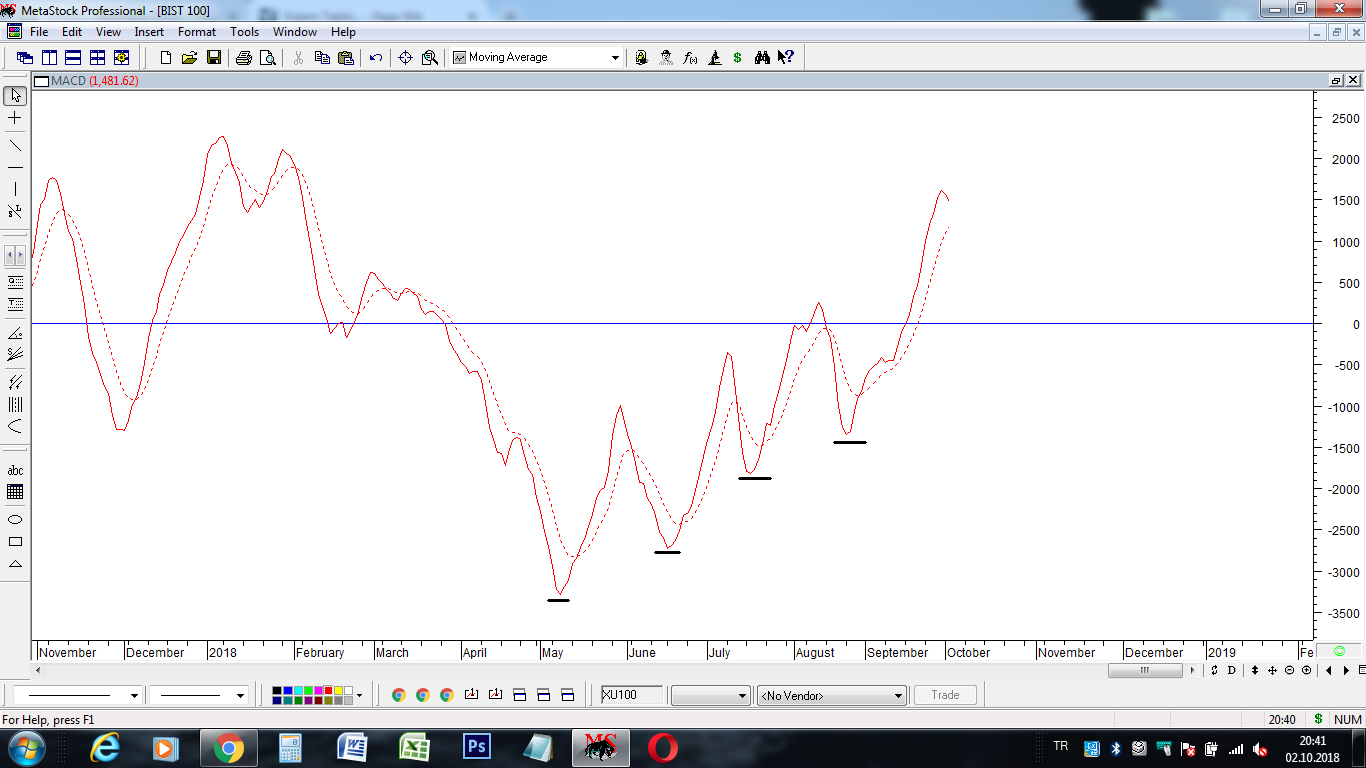Expand the color palette dropdown arrow
Screen dimensions: 1366x768
point(359,695)
